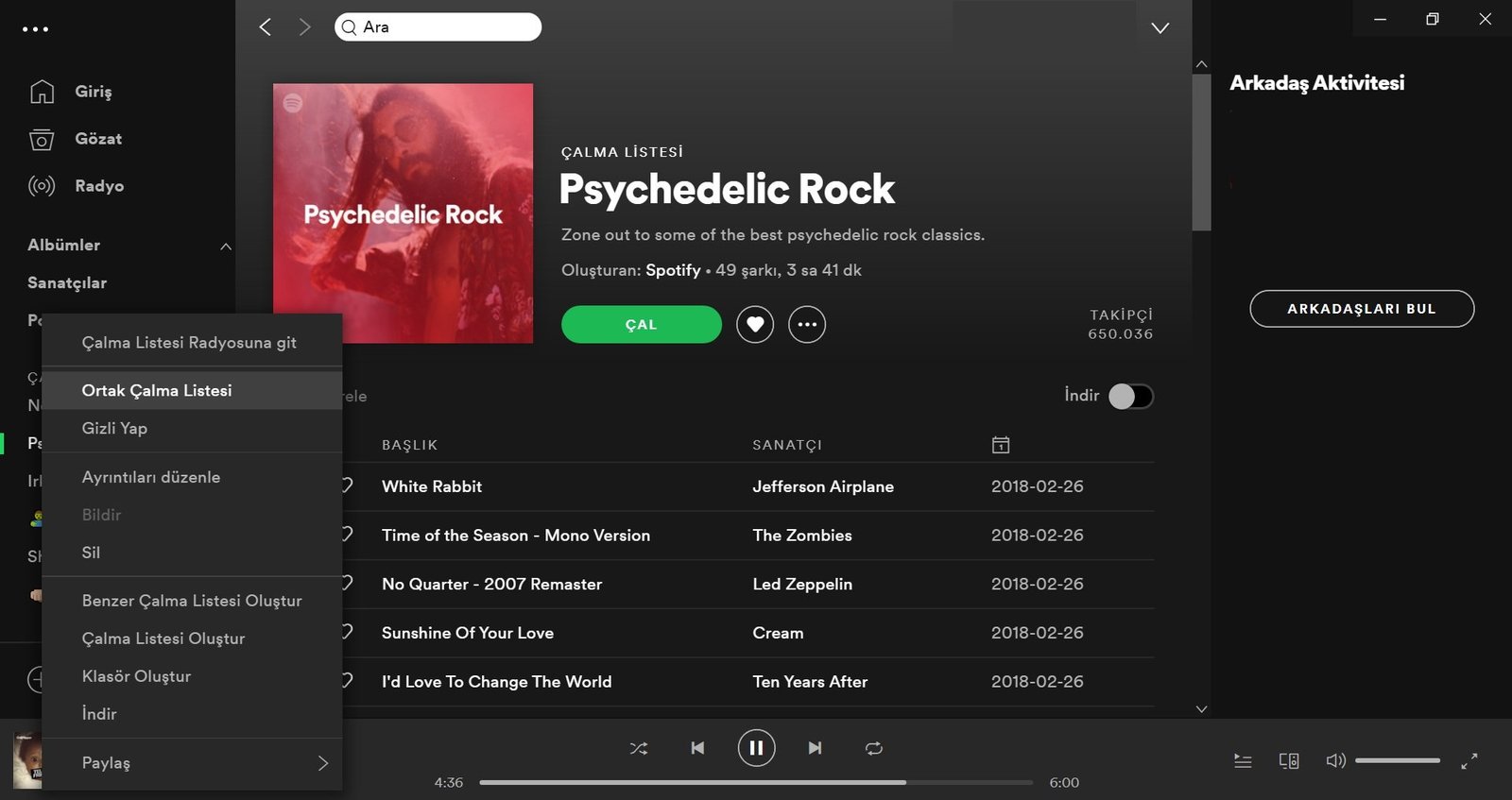Skip to the previous track

pyautogui.click(x=697, y=748)
